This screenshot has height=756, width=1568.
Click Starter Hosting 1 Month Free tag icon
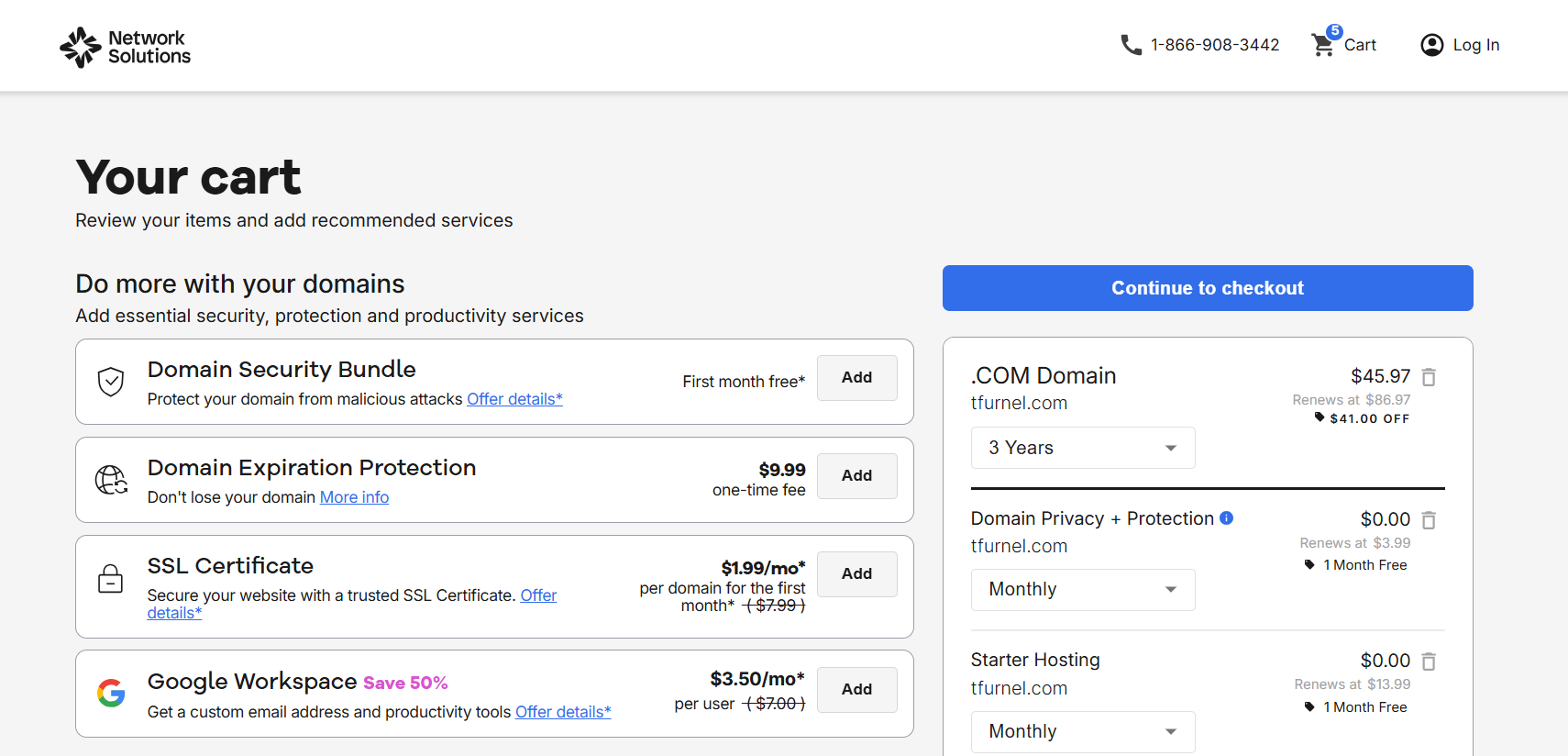pyautogui.click(x=1309, y=706)
